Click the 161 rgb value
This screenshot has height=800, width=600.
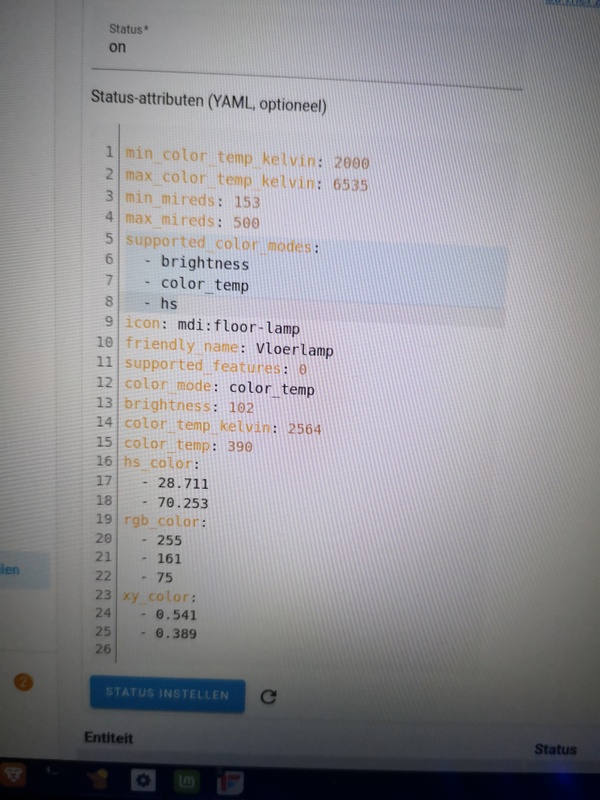tap(169, 558)
